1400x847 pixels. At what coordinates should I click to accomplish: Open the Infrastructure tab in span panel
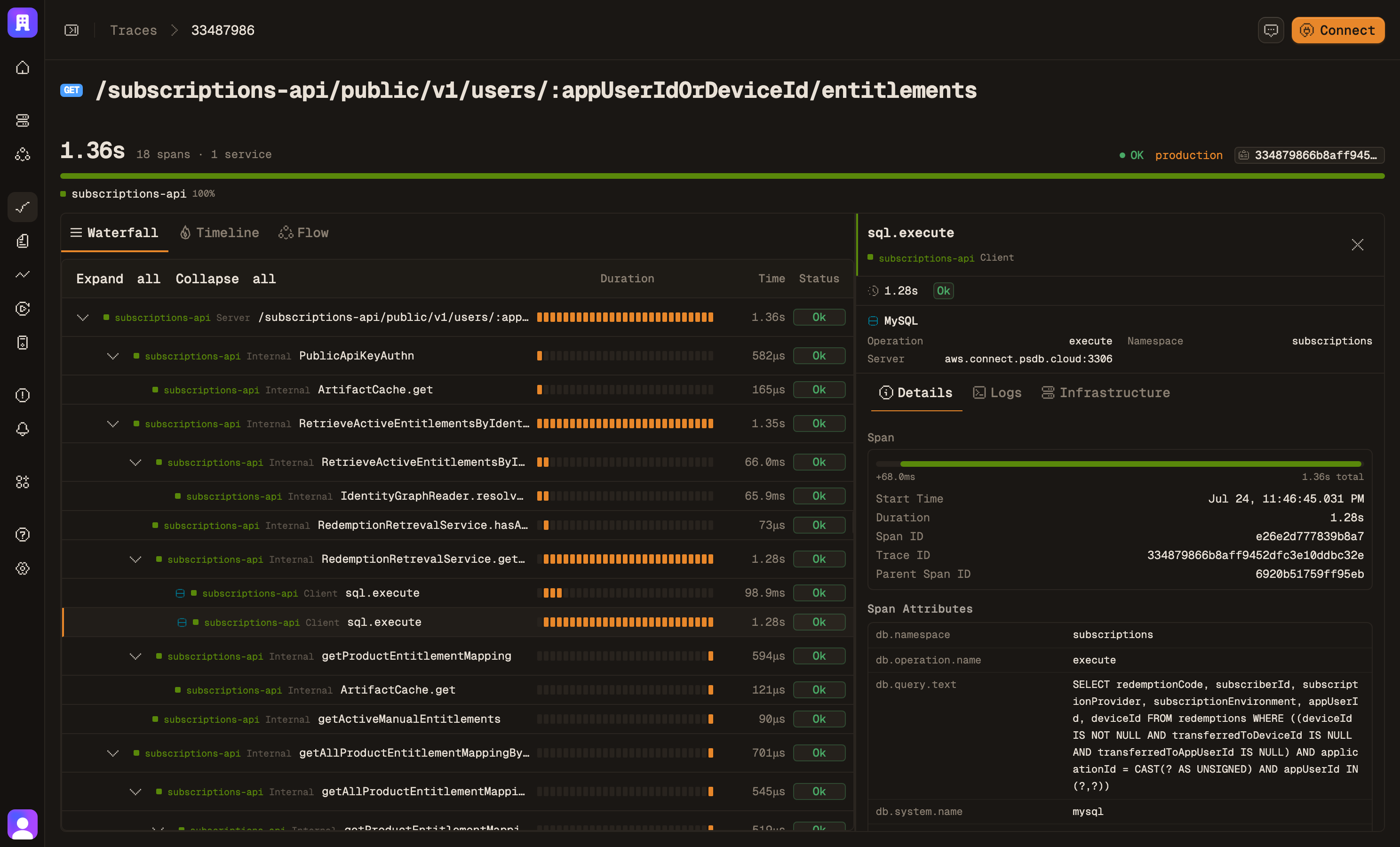1105,393
